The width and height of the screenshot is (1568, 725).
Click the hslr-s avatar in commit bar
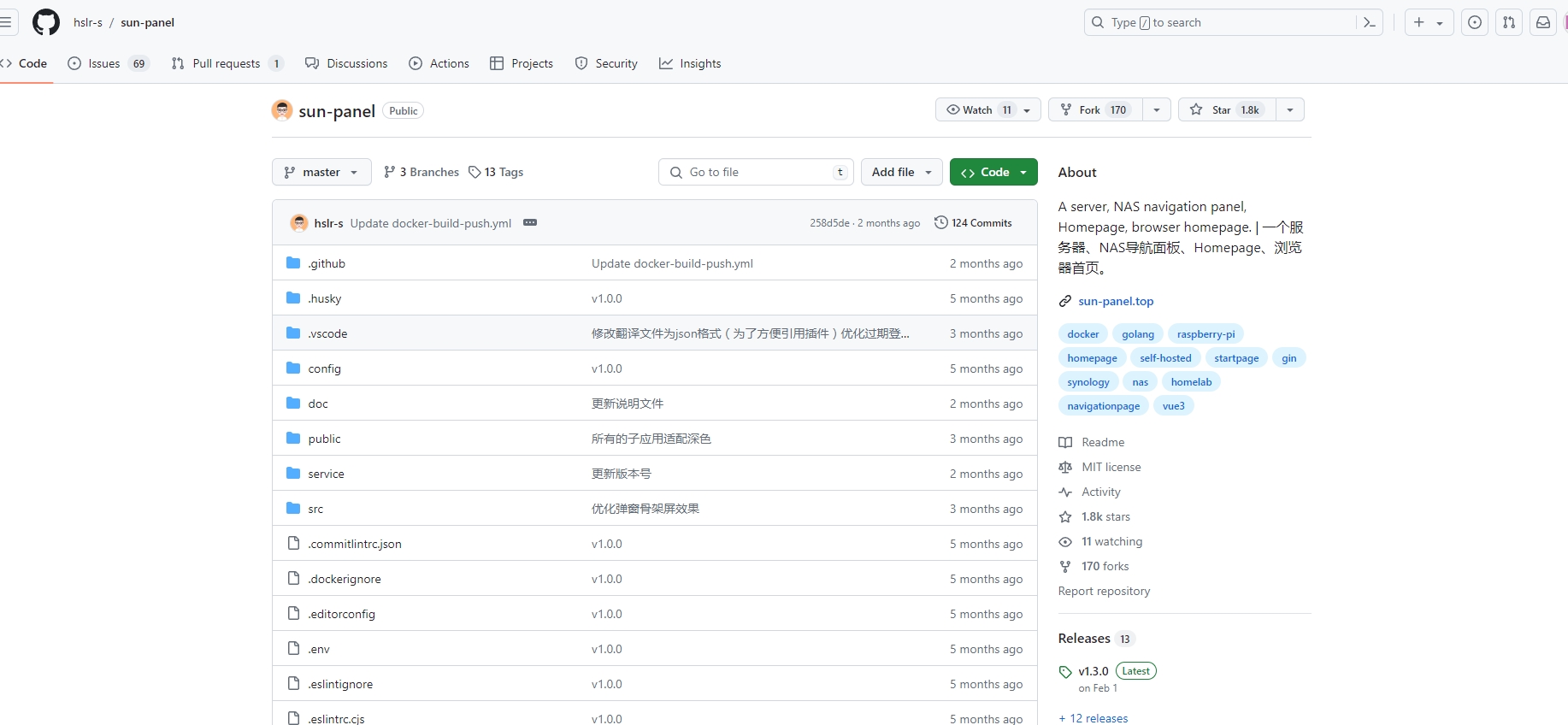[299, 223]
